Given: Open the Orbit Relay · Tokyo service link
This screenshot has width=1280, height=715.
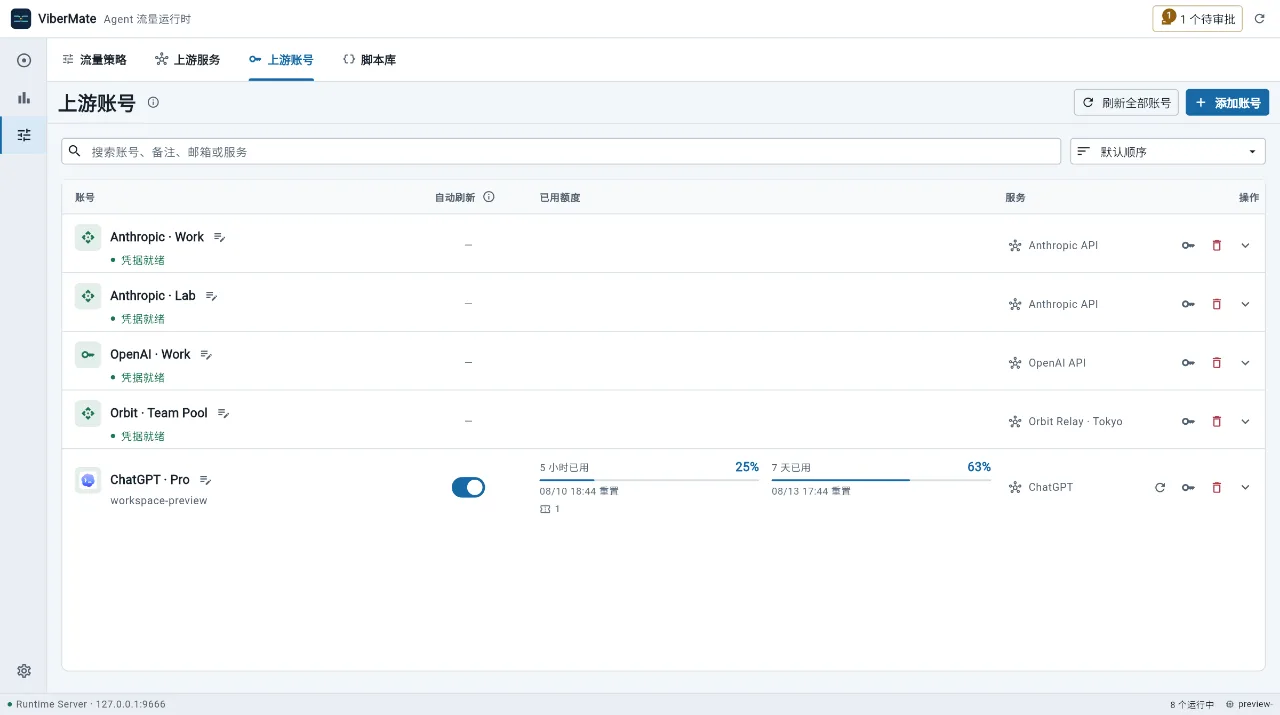Looking at the screenshot, I should (1065, 421).
